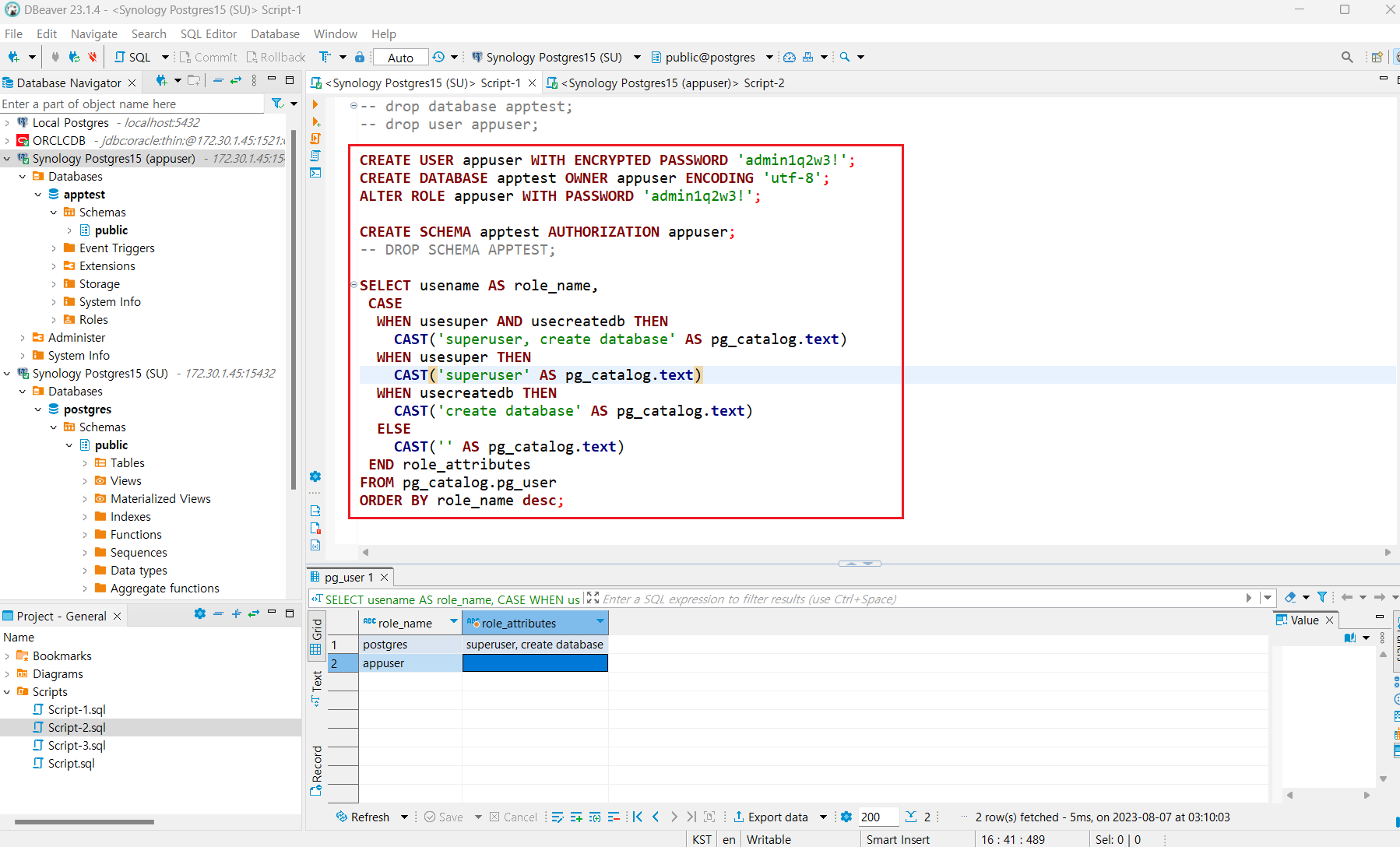Click the fetch size field showing 200
The image size is (1400, 847).
tap(878, 817)
